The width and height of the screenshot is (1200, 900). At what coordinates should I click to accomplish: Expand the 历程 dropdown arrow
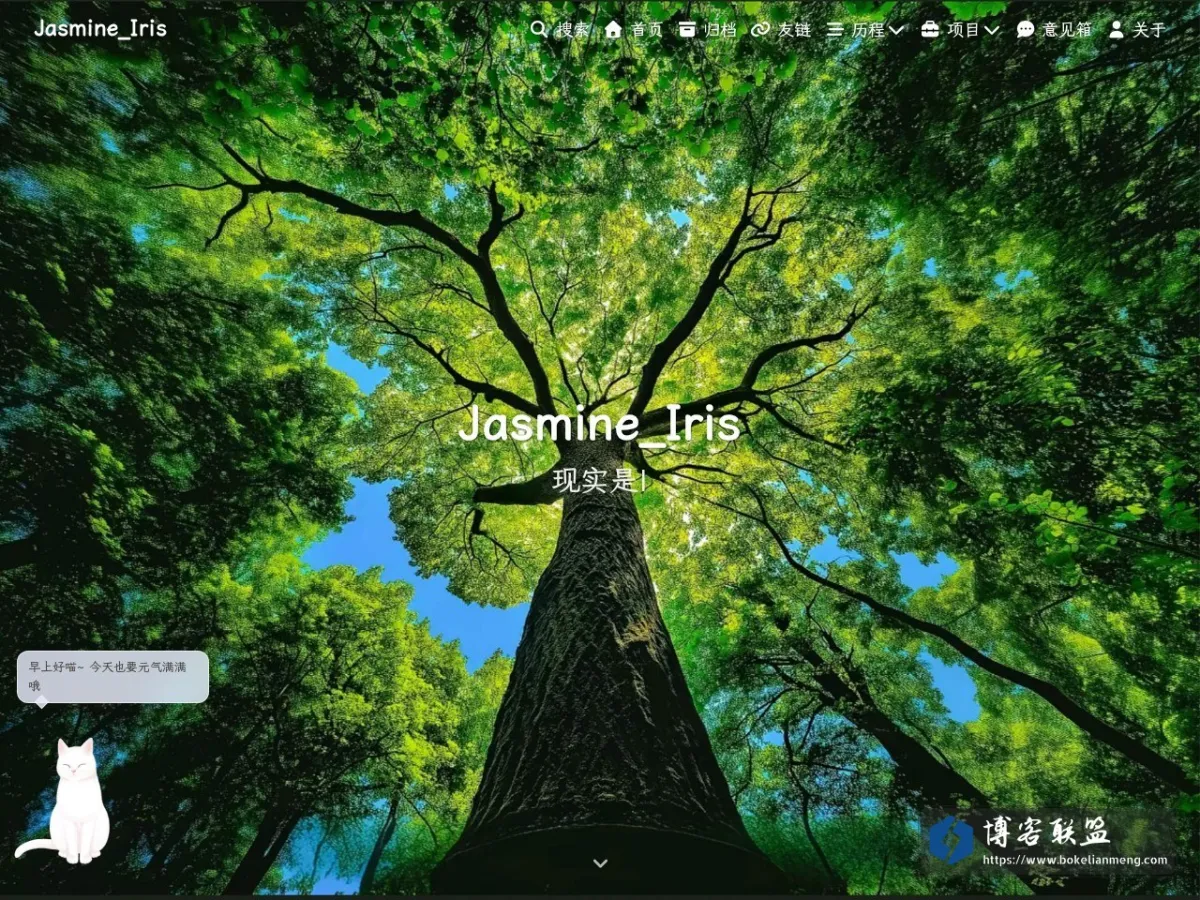pos(896,30)
